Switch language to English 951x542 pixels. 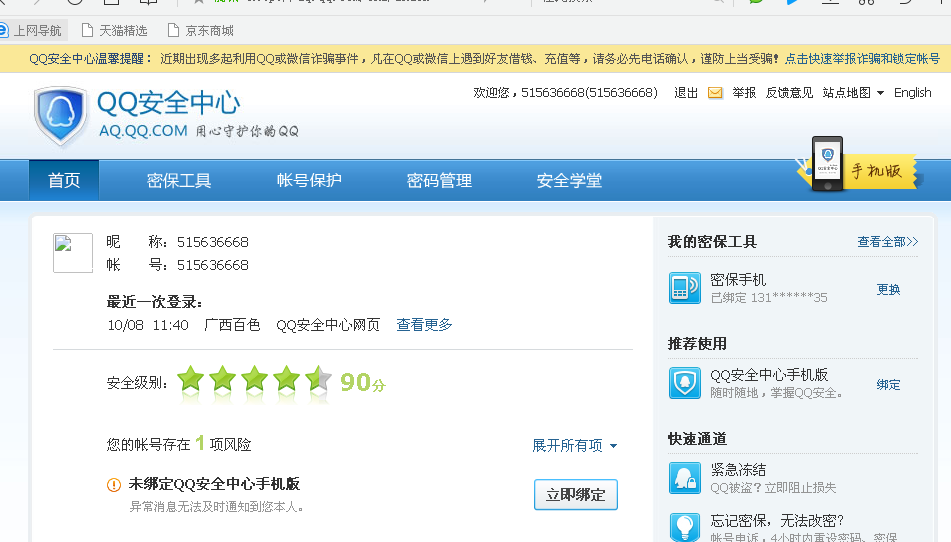[912, 93]
